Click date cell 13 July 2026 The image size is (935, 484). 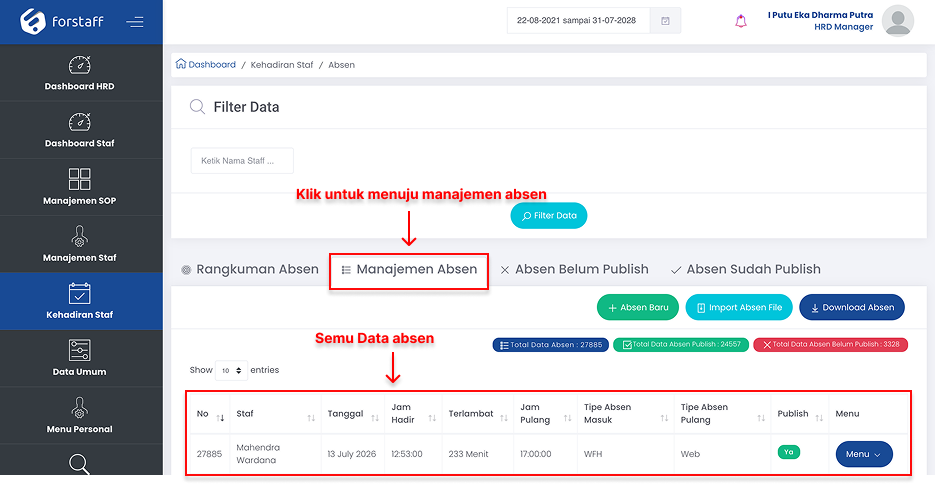[x=352, y=454]
